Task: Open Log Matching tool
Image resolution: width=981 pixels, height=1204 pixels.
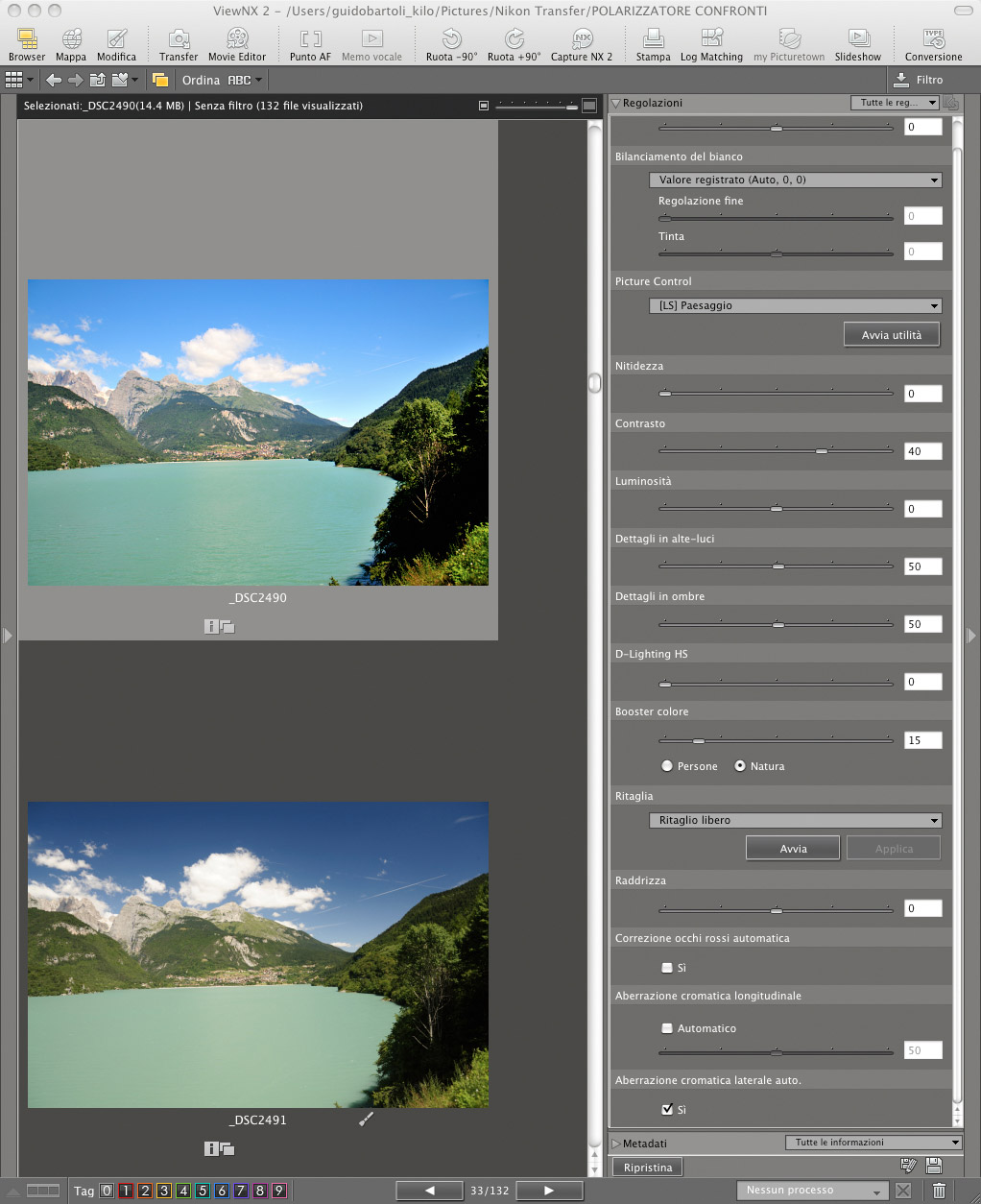Action: pyautogui.click(x=711, y=44)
